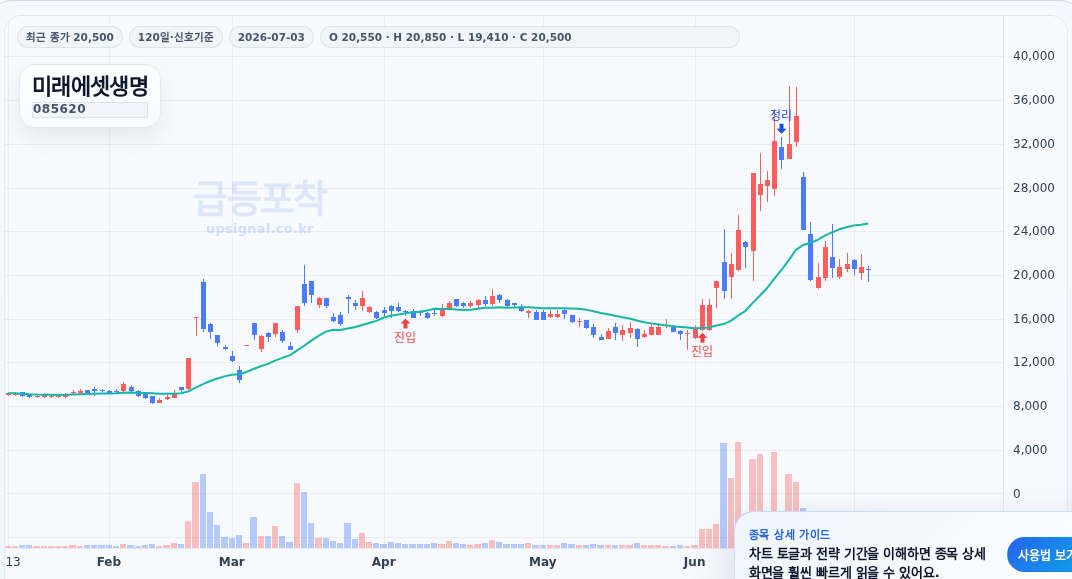Click the blue 정리 exit arrow marker
The height and width of the screenshot is (579, 1072).
pyautogui.click(x=781, y=129)
